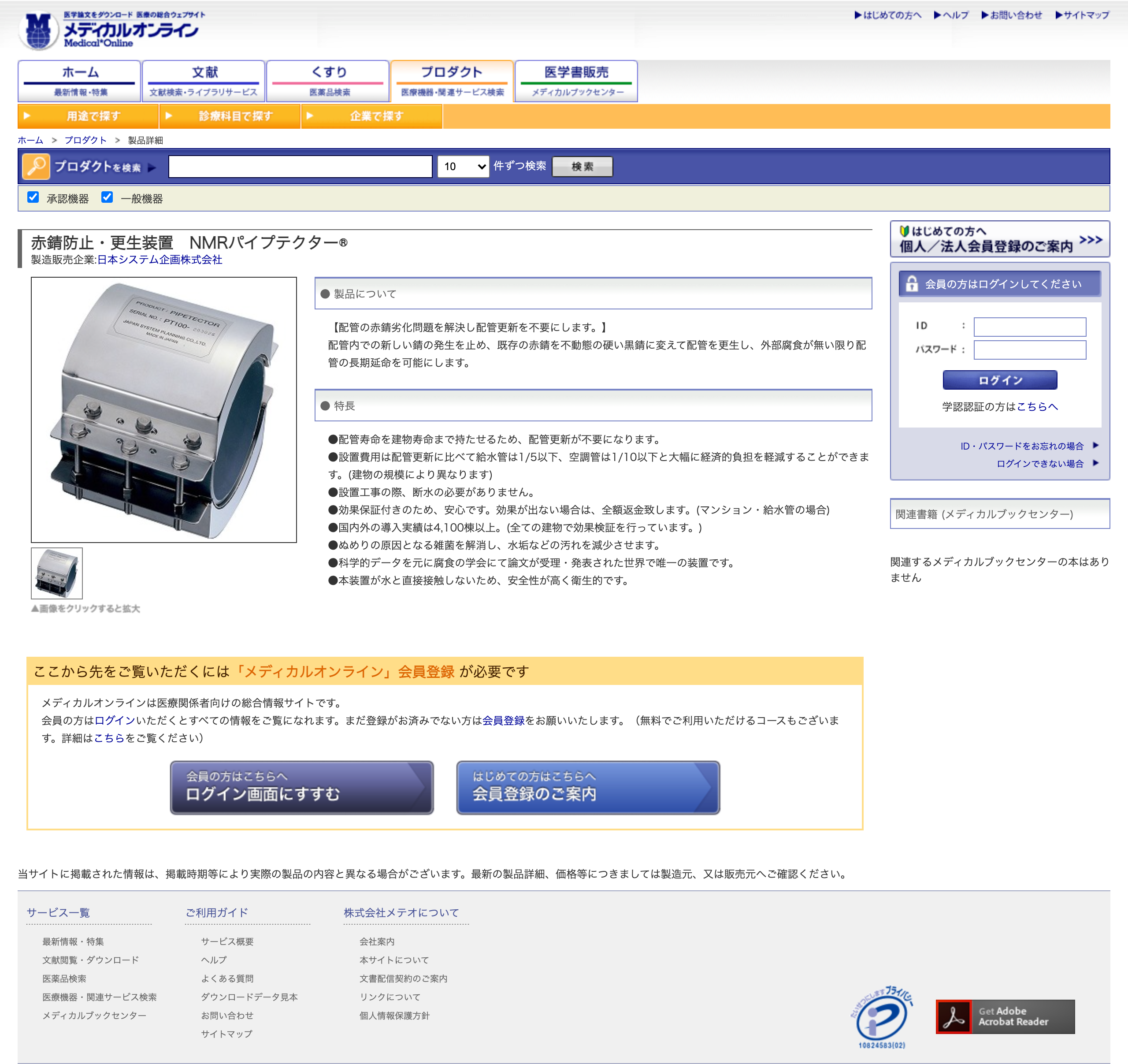
Task: Click the padlock icon in login header
Action: pos(912,284)
